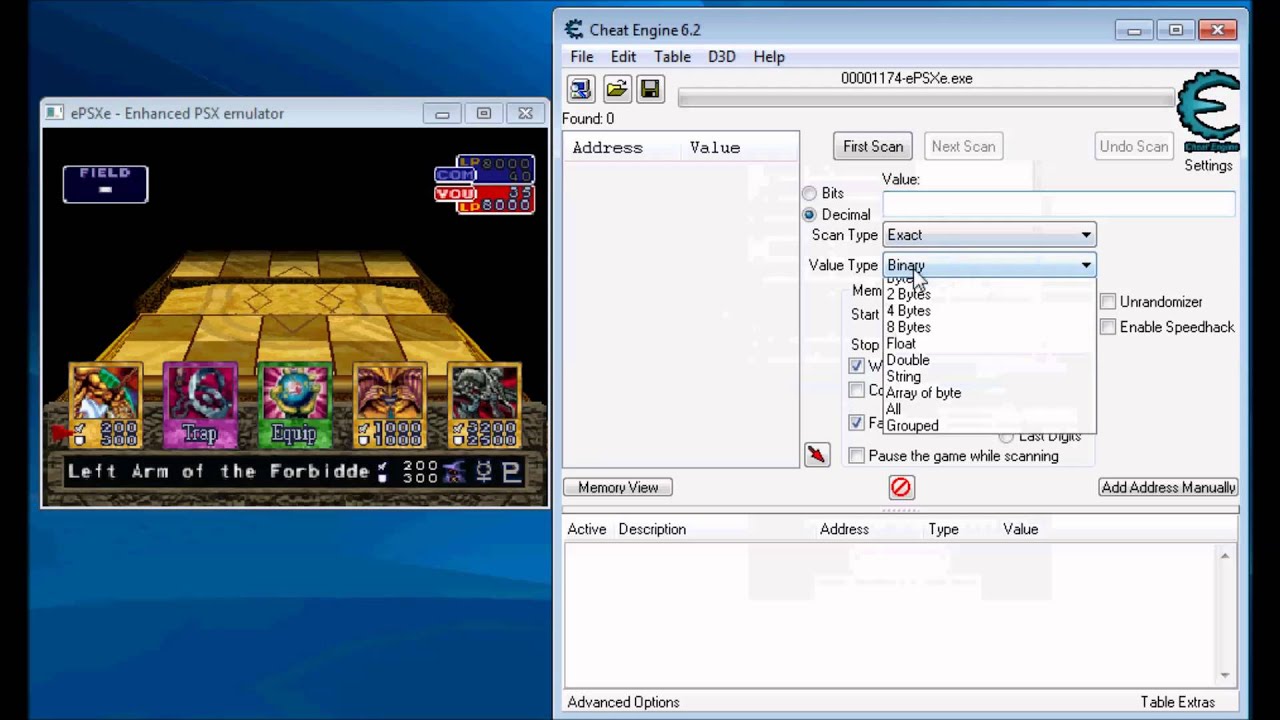The image size is (1280, 720).
Task: Click the Undo Scan button
Action: (x=1133, y=146)
